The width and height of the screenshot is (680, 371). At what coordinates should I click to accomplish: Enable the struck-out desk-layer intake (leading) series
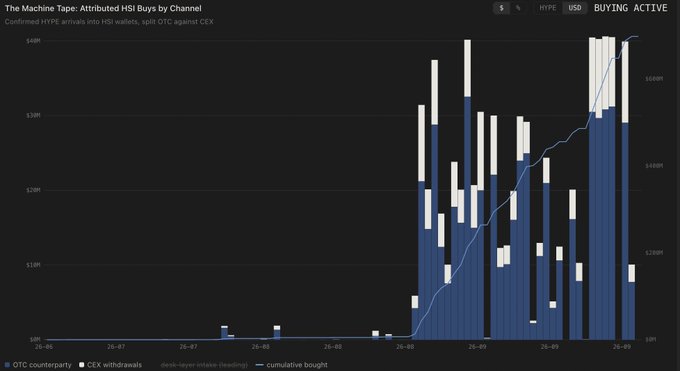coord(204,365)
